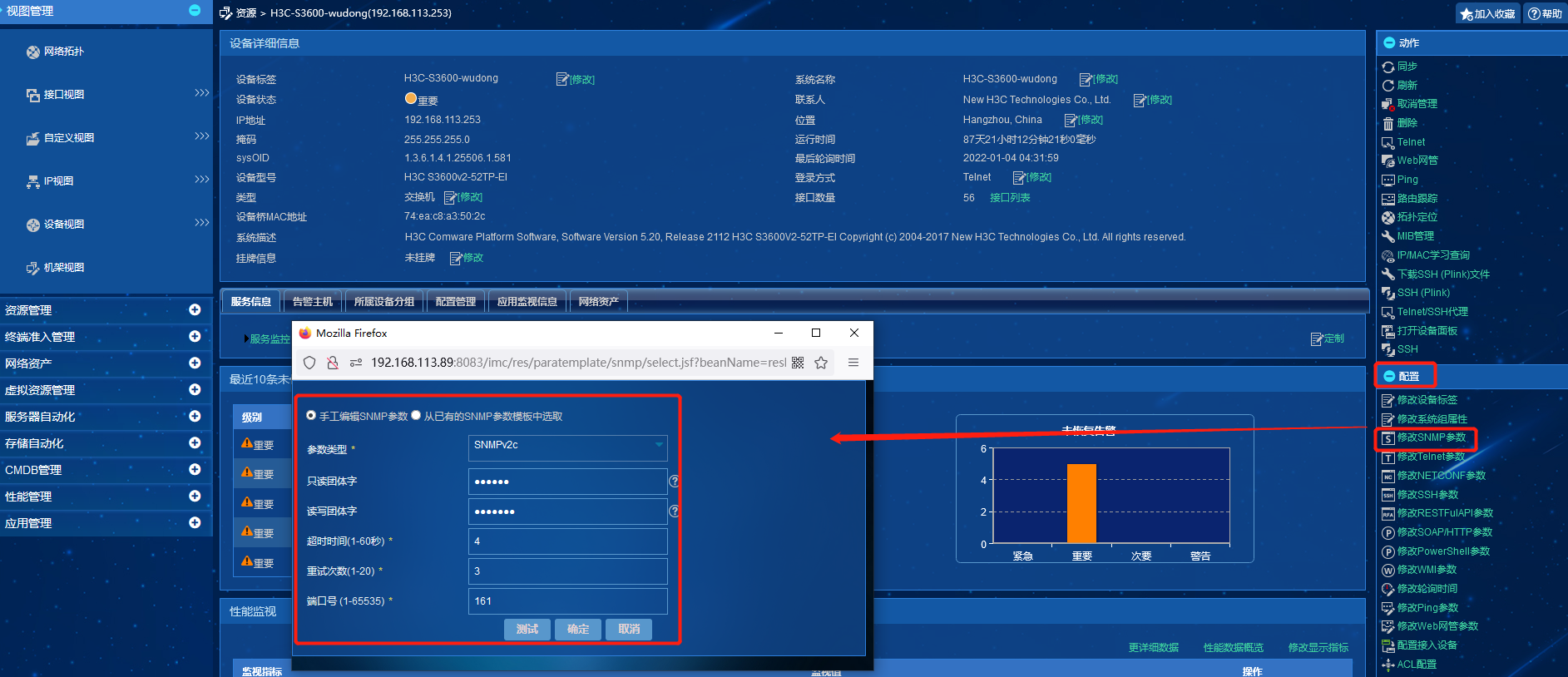1568x677 pixels.
Task: Run the Ping action icon
Action: click(1387, 180)
